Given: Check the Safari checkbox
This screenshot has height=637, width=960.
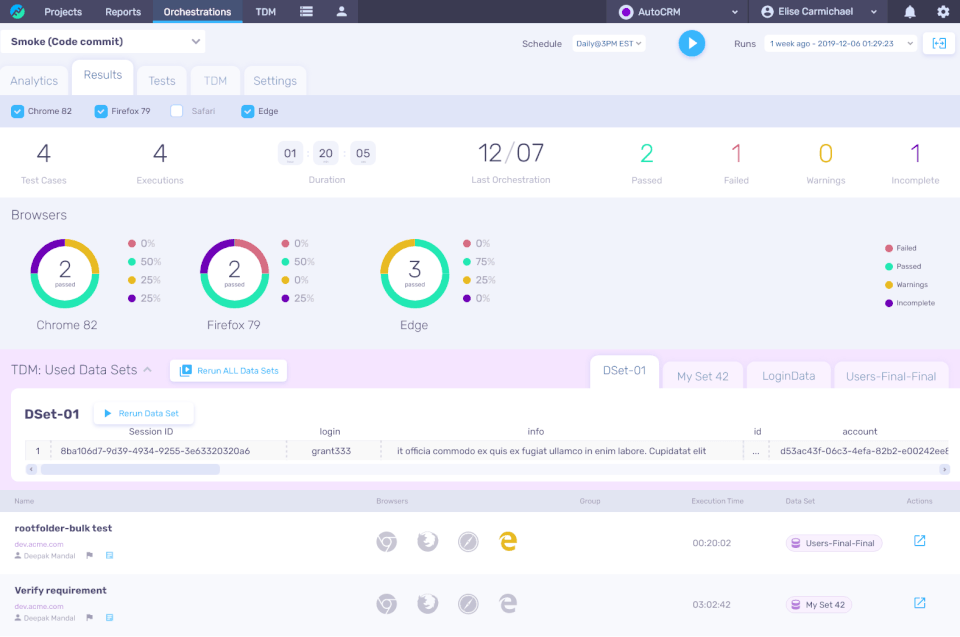Looking at the screenshot, I should (x=177, y=111).
